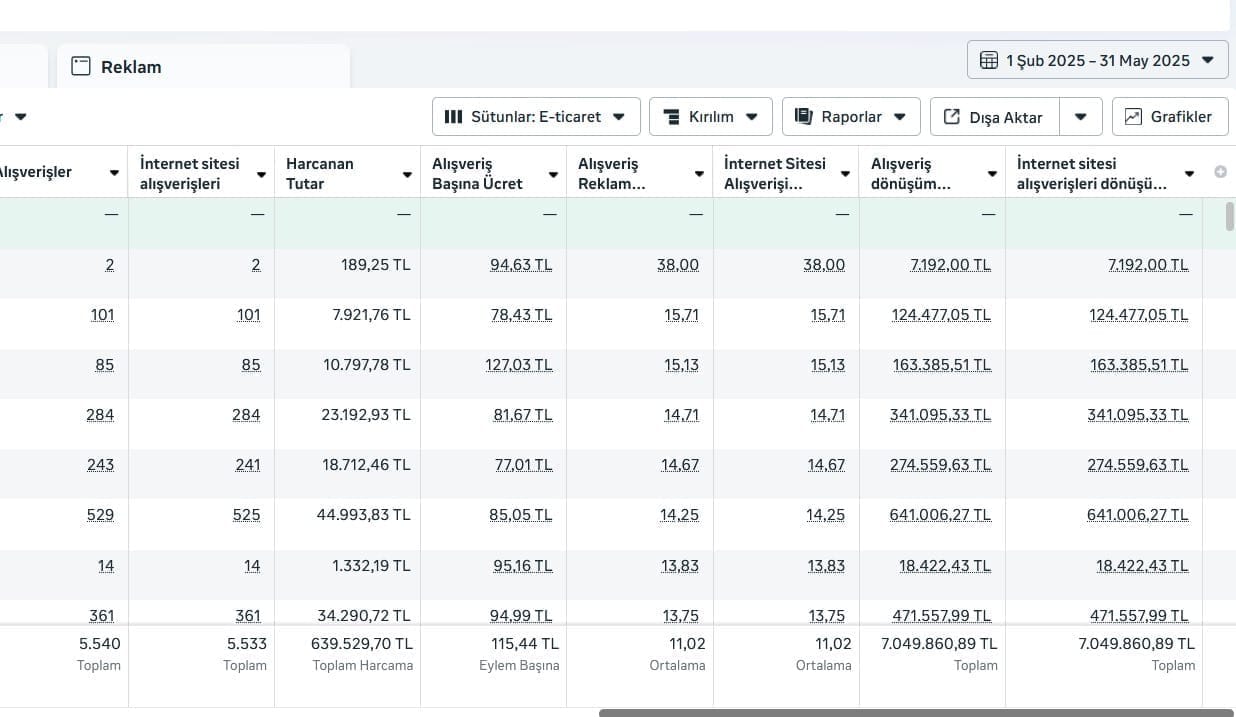Open Alışveriş Başına Ücret column arrow
Viewport: 1236px width, 717px height.
click(553, 174)
